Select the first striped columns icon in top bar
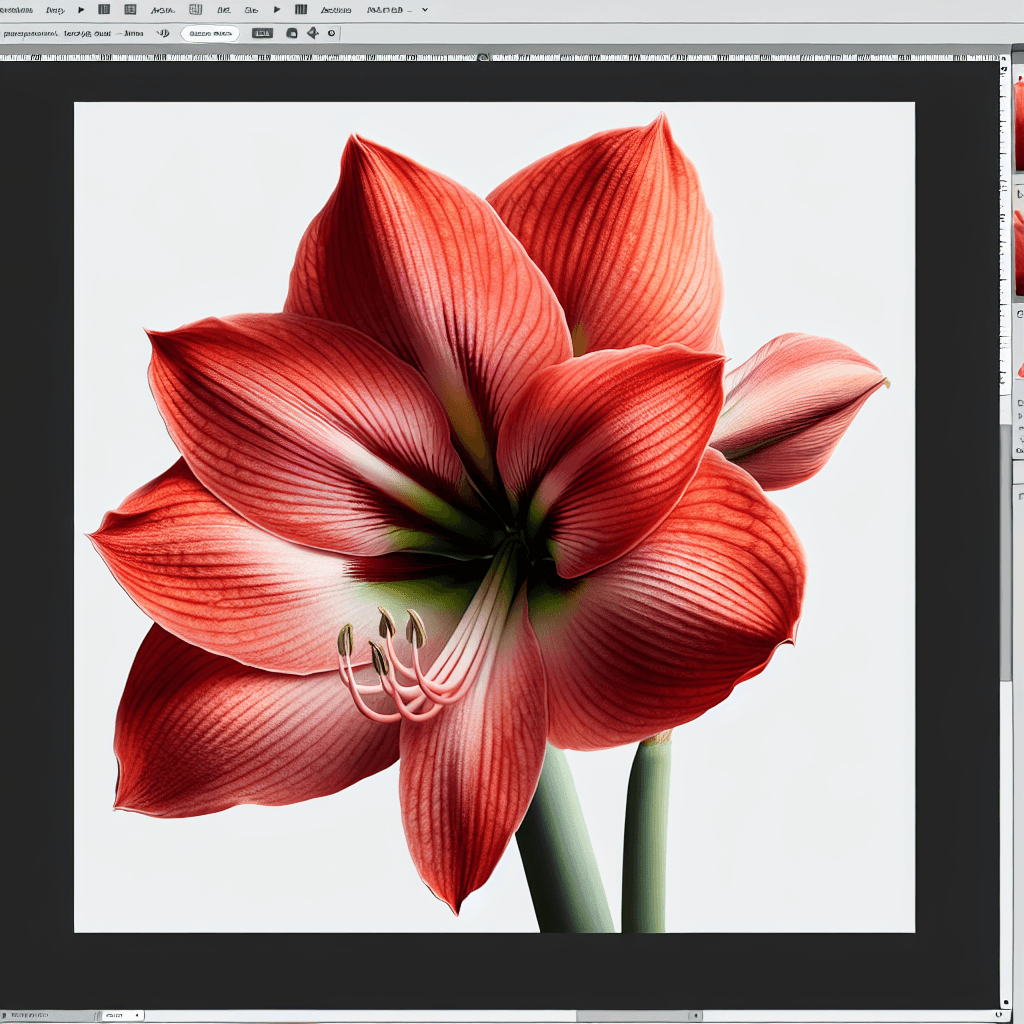The height and width of the screenshot is (1024, 1024). coord(105,10)
